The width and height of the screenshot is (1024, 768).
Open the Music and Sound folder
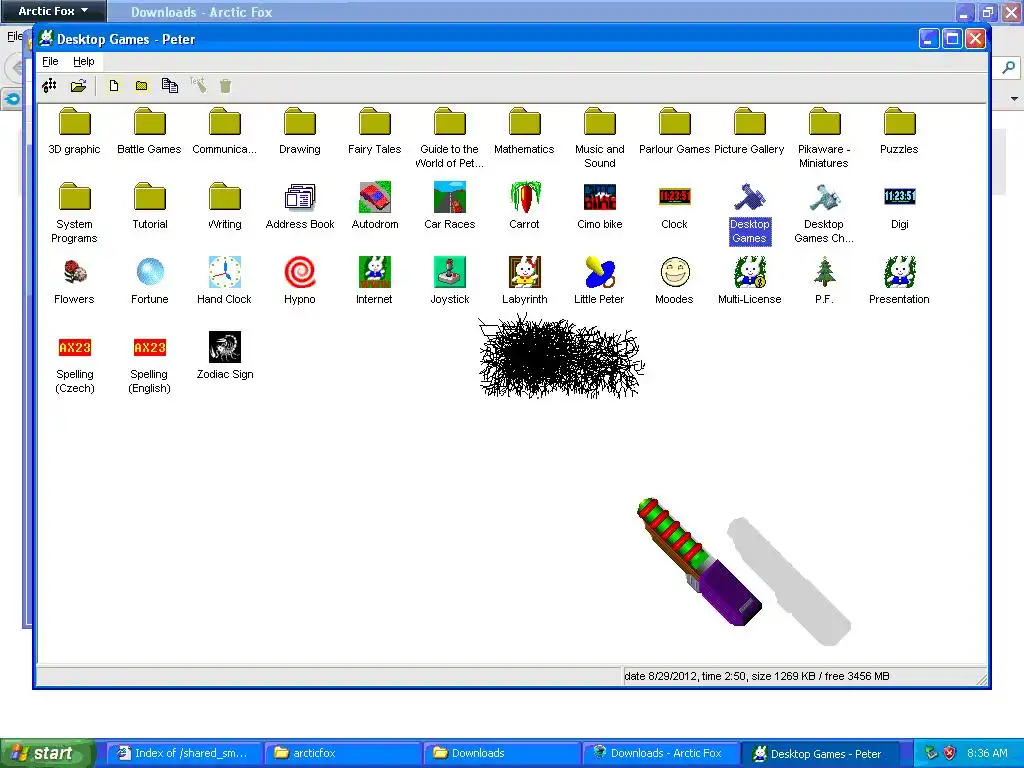tap(600, 123)
